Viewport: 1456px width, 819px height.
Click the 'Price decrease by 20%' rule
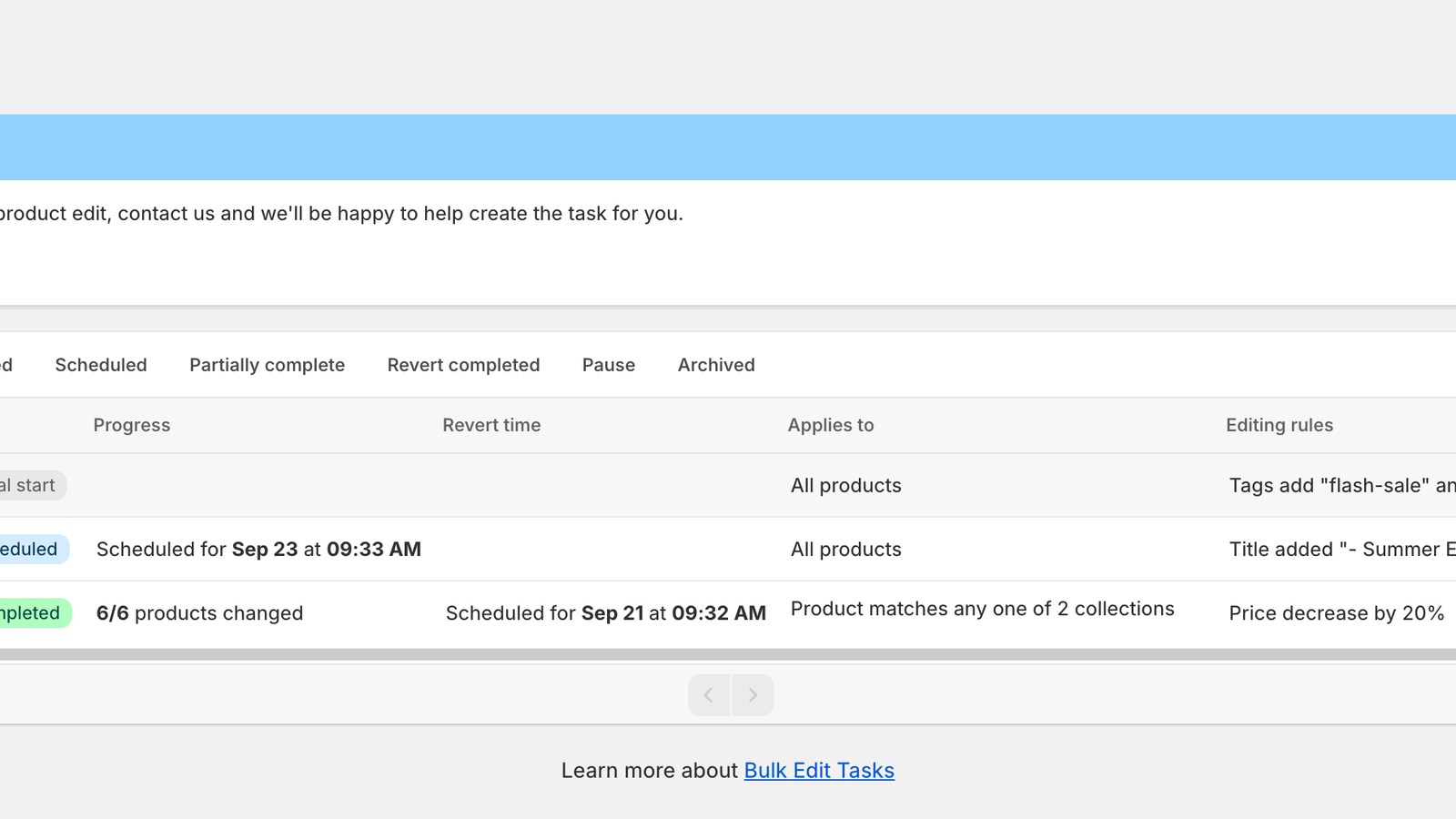1337,613
